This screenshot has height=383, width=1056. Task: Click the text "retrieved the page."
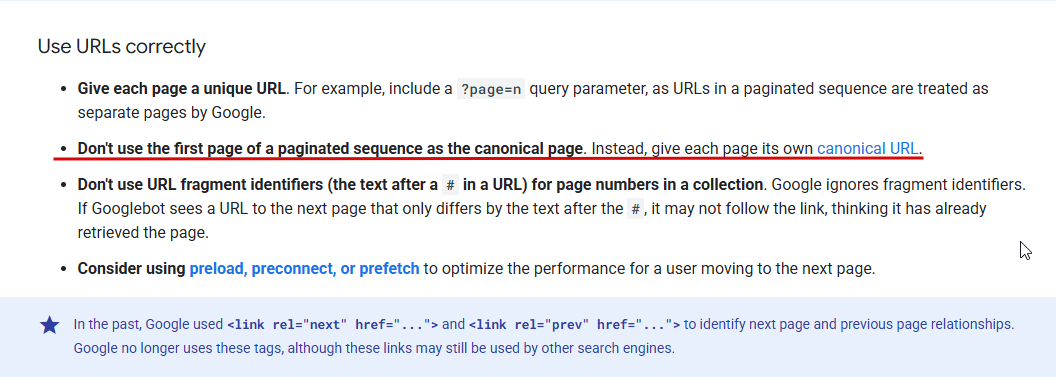click(143, 233)
